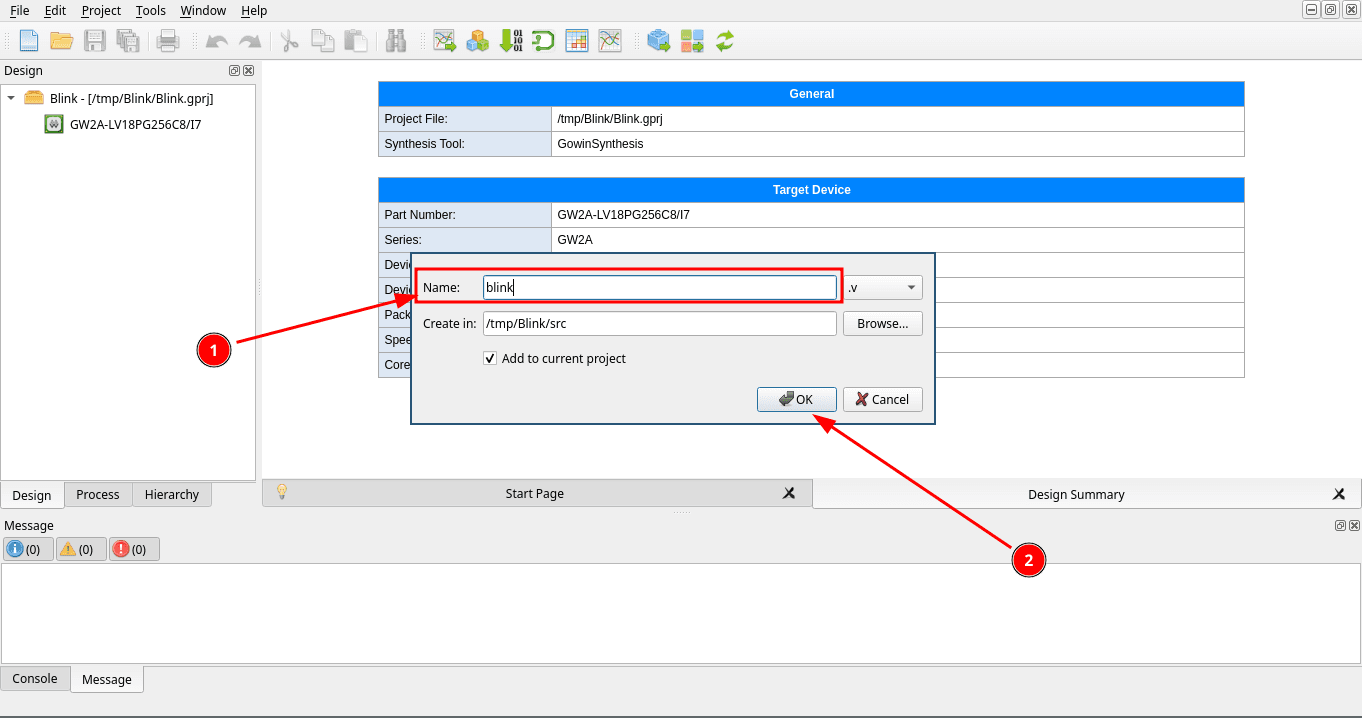Click the colored cubes IP core icon
1362x718 pixels.
coord(478,41)
